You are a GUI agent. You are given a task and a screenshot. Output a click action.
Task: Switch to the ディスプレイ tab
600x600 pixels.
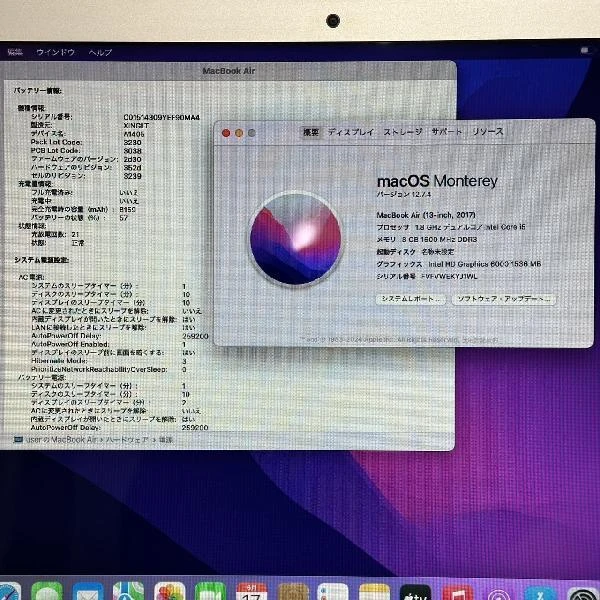click(351, 132)
